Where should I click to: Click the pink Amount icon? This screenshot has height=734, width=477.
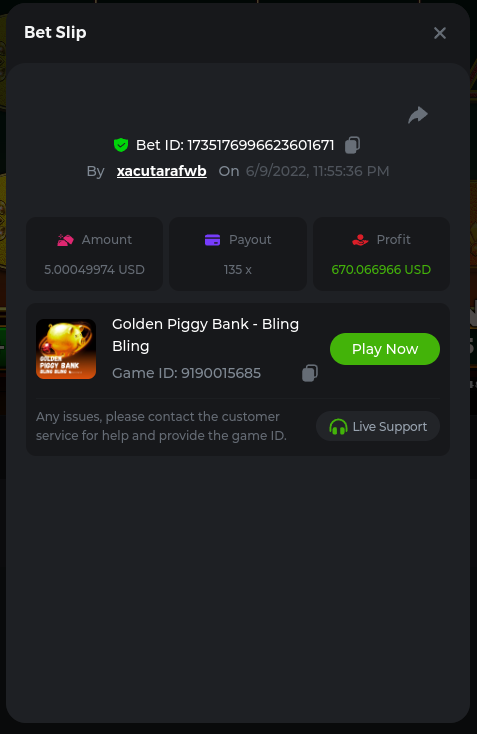65,240
